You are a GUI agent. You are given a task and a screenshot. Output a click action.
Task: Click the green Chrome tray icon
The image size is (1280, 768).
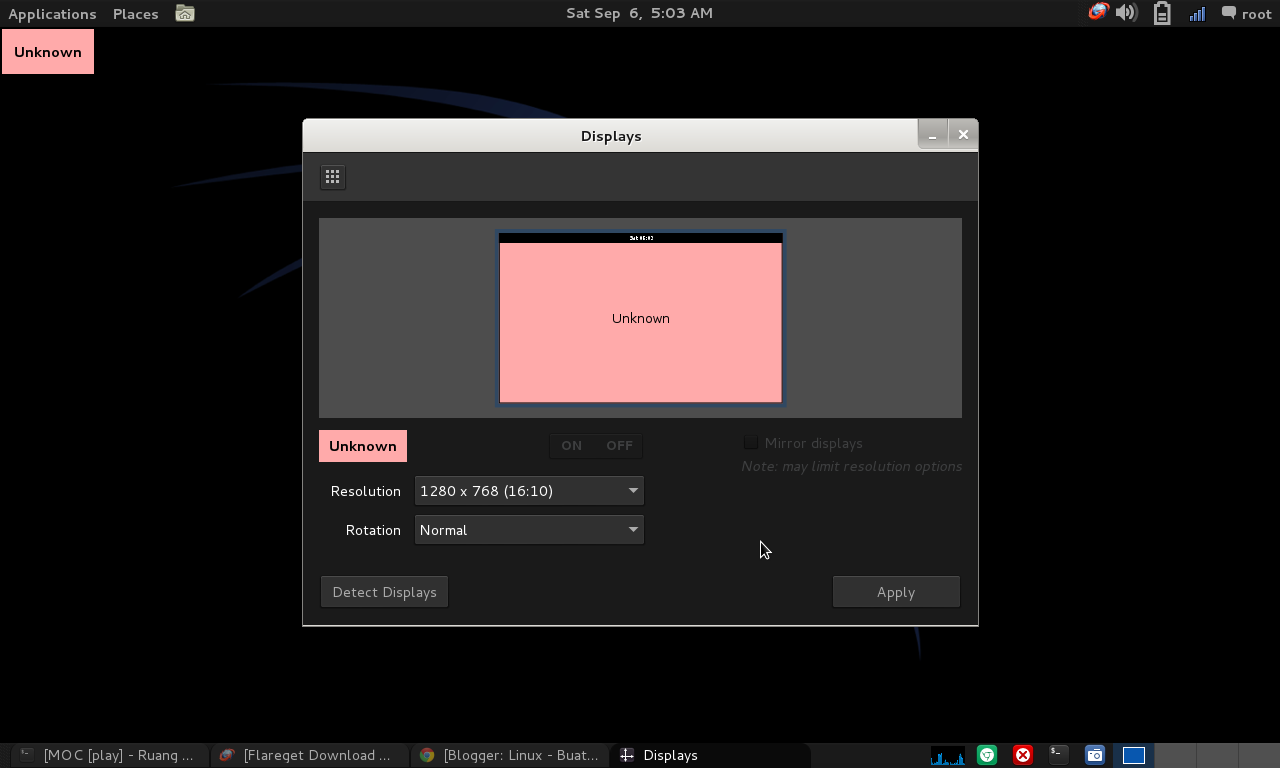click(987, 755)
